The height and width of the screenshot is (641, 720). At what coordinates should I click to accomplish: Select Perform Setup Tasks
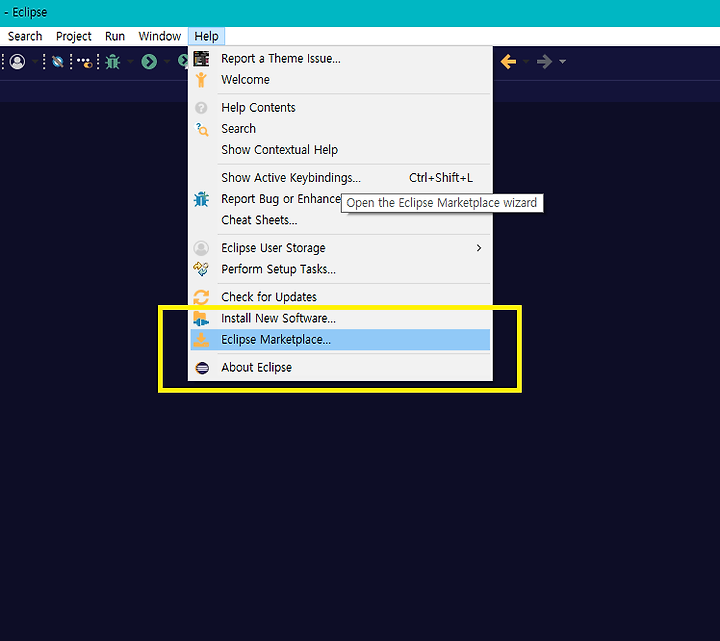(x=340, y=269)
